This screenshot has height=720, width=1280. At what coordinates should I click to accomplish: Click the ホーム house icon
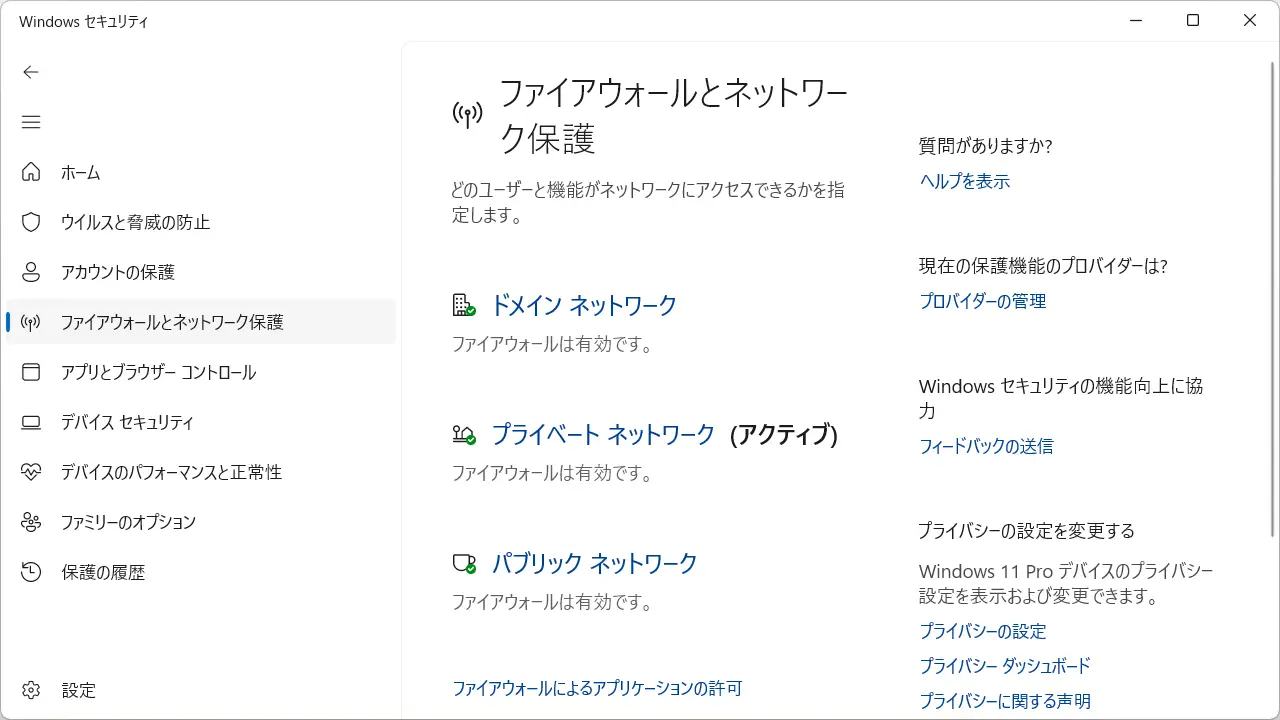pos(31,172)
